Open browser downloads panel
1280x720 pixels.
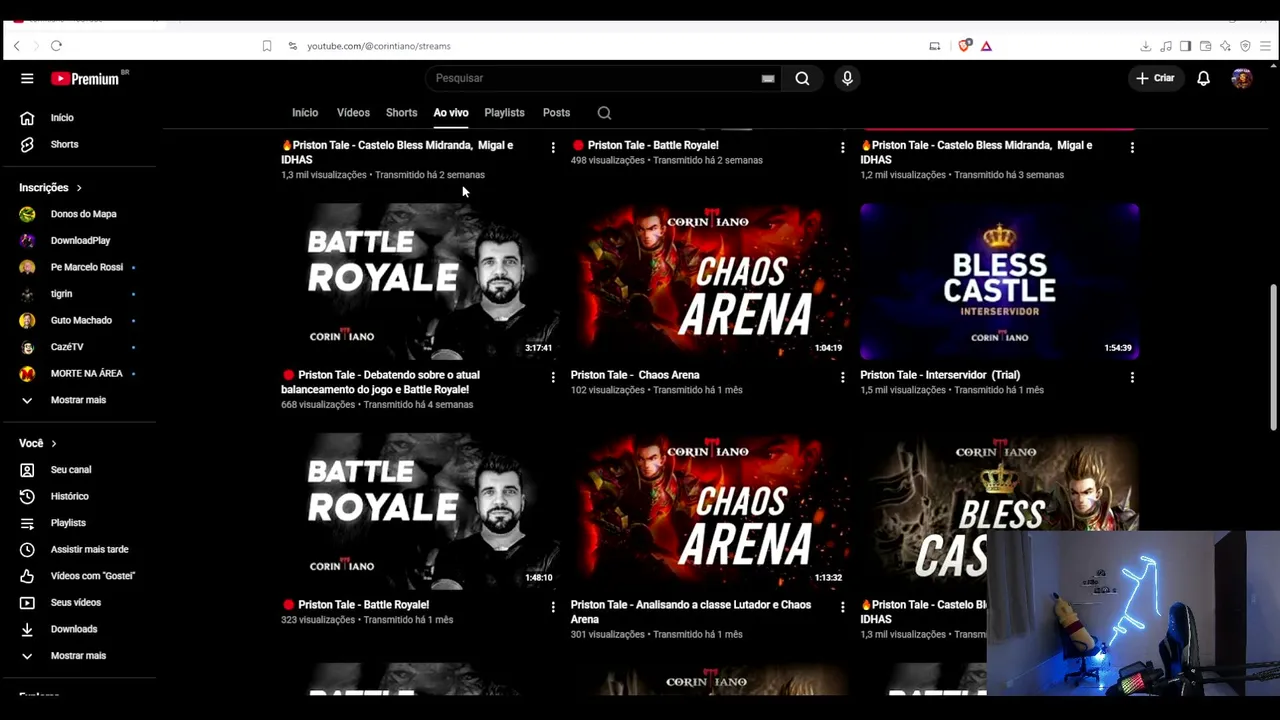pyautogui.click(x=1146, y=46)
